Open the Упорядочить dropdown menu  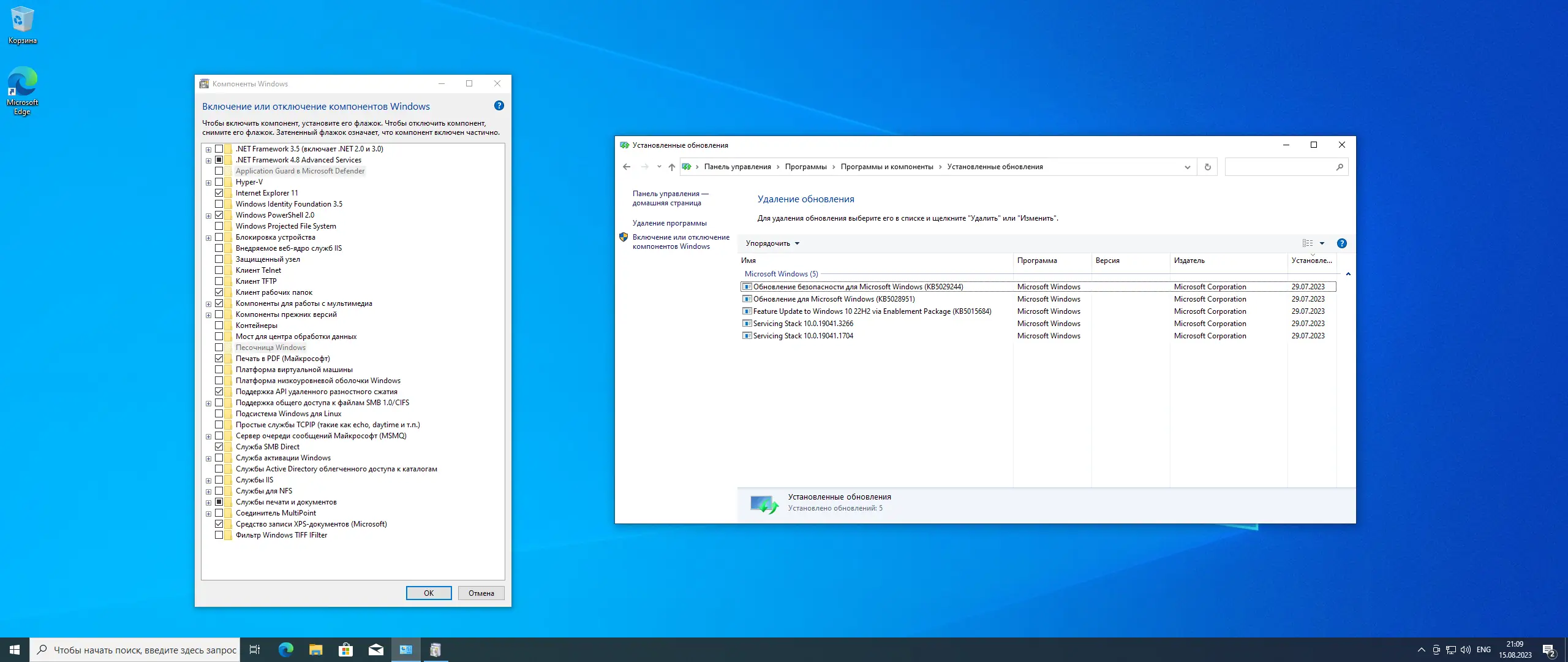[x=772, y=243]
